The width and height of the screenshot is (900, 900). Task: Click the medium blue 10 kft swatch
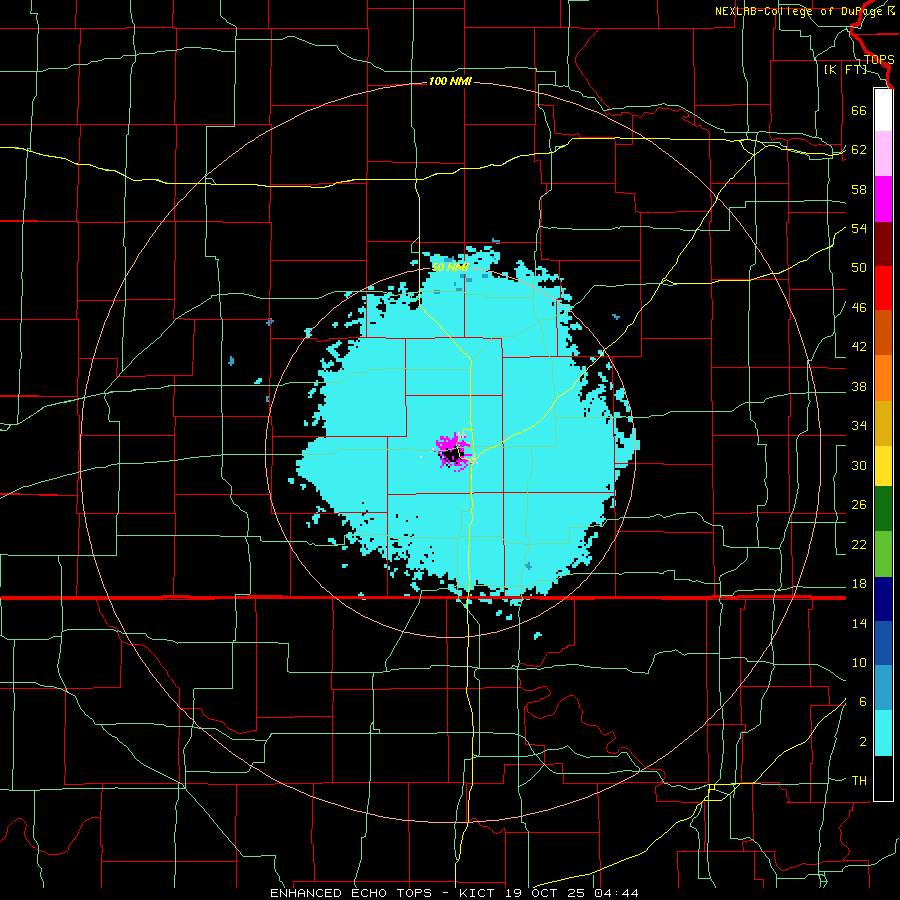pyautogui.click(x=883, y=644)
